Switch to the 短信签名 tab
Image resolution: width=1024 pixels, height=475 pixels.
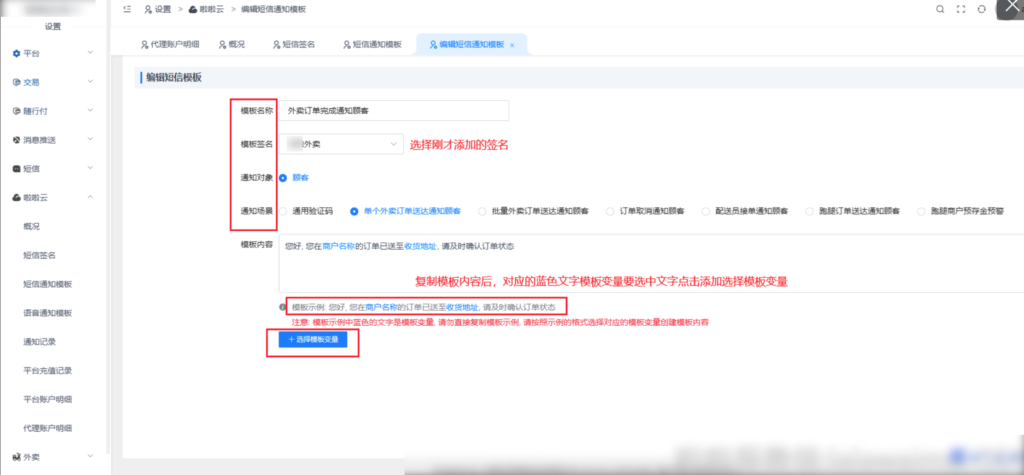click(x=294, y=44)
